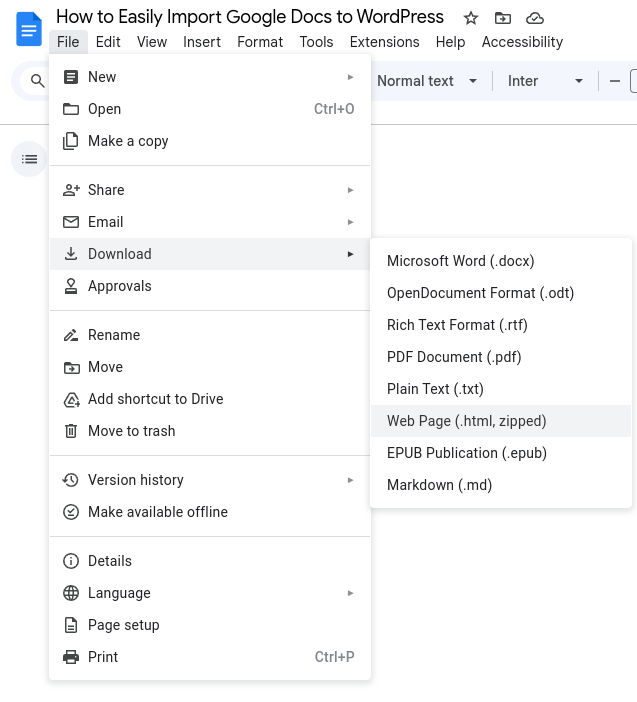Expand the Language submenu arrow
Image resolution: width=637 pixels, height=702 pixels.
click(x=351, y=593)
